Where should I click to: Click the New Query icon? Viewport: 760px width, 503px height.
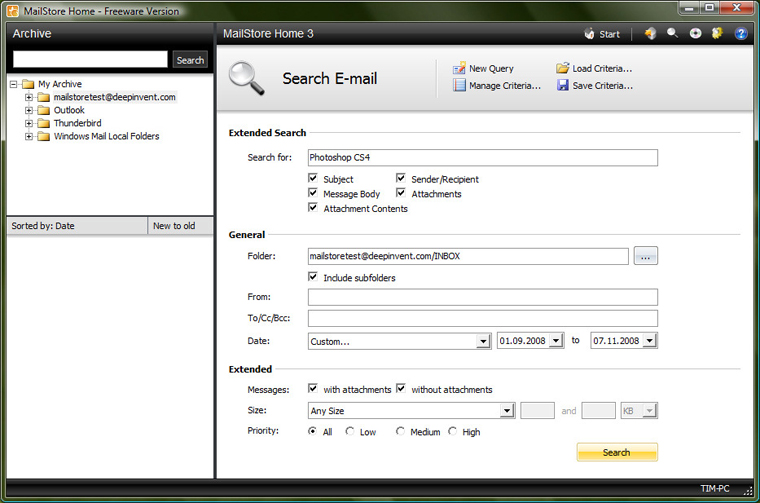pos(459,68)
